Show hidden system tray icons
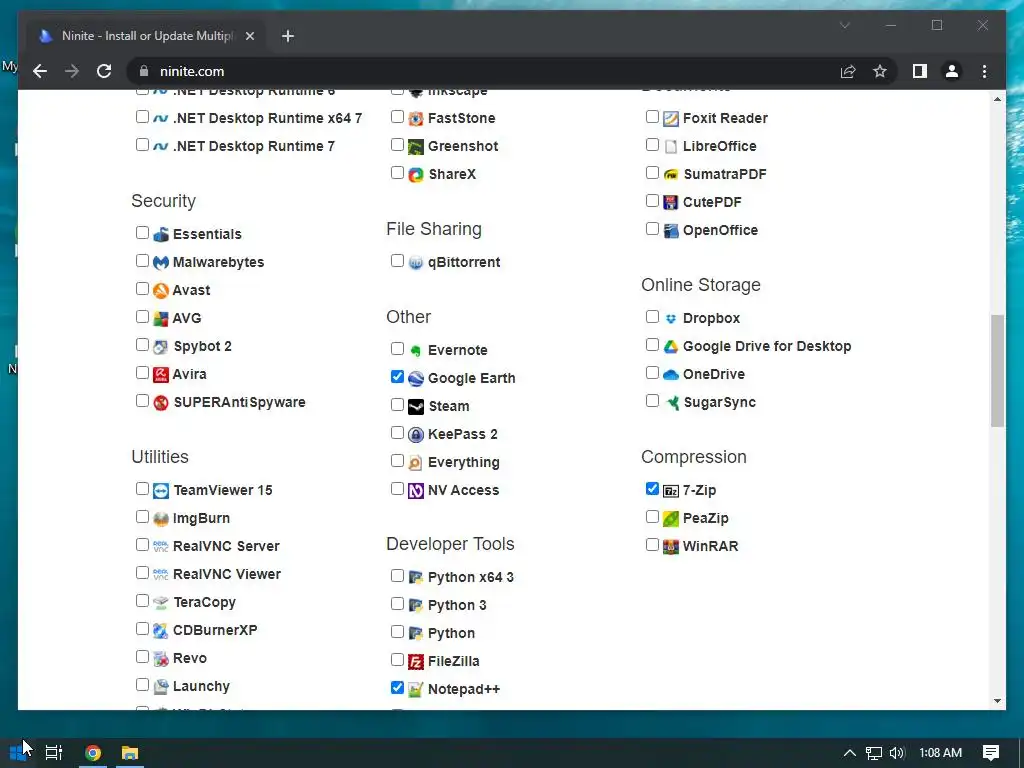This screenshot has height=768, width=1024. click(x=850, y=753)
